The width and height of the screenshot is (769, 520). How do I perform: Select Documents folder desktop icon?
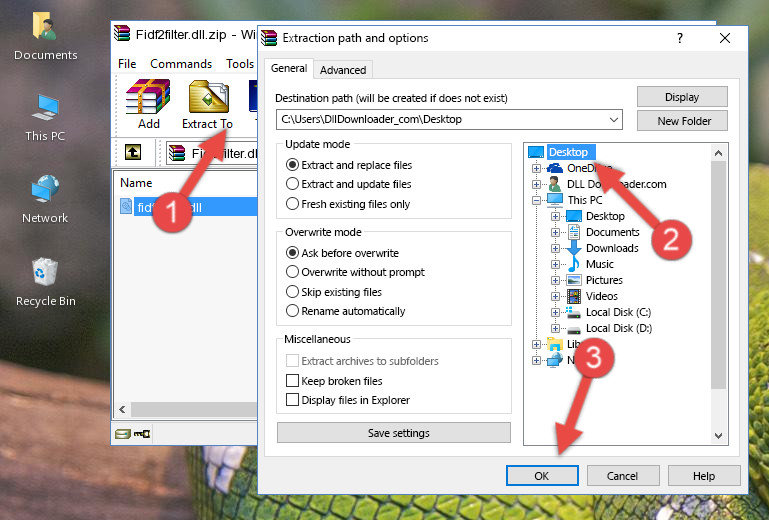pos(46,36)
